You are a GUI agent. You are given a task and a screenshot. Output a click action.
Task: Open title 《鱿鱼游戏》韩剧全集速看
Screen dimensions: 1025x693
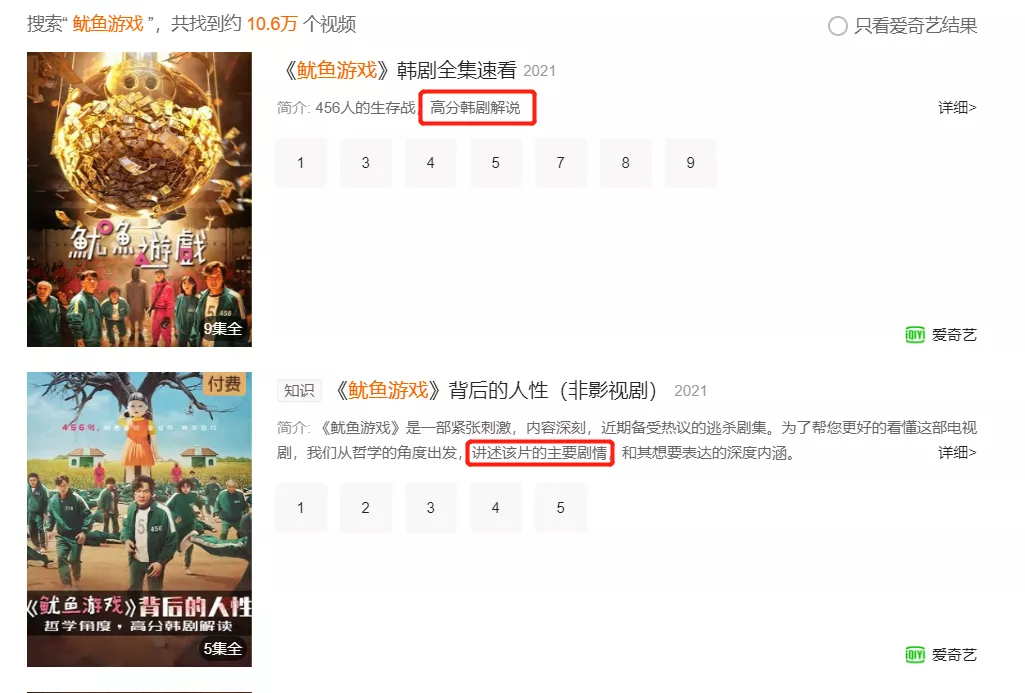(399, 70)
